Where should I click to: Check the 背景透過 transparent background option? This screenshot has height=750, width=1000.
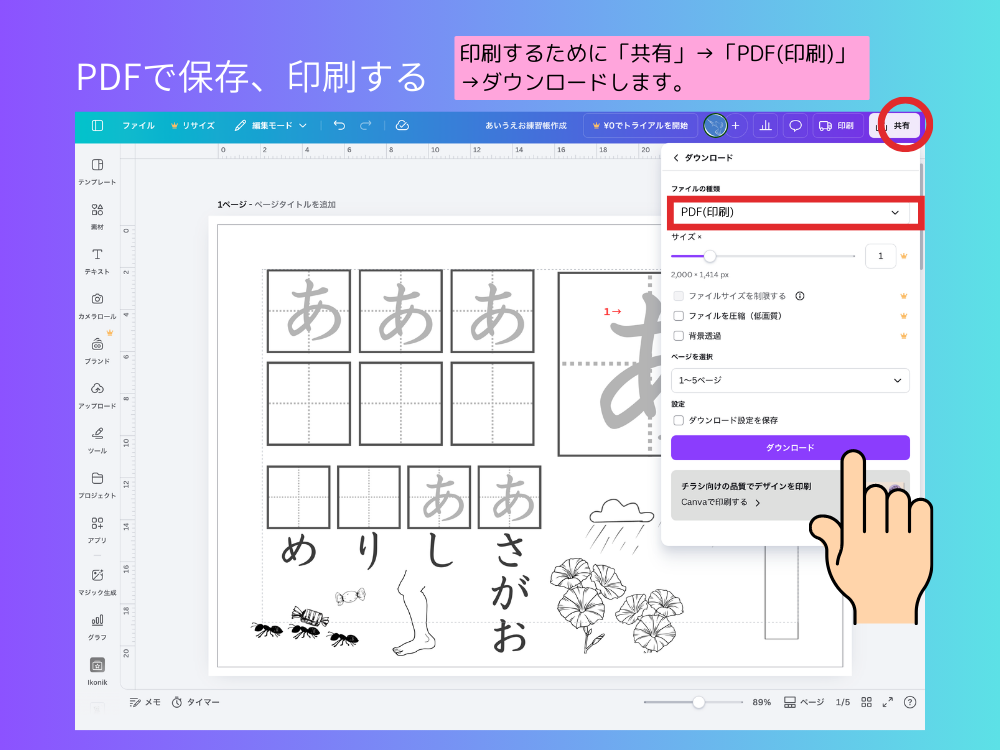coord(681,335)
